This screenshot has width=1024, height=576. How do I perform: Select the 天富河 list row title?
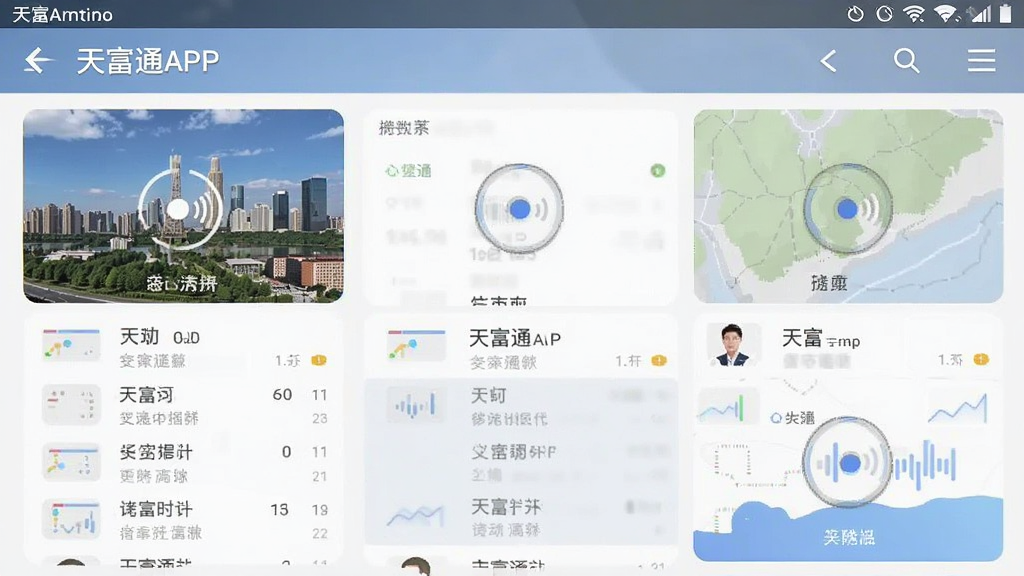tap(146, 394)
